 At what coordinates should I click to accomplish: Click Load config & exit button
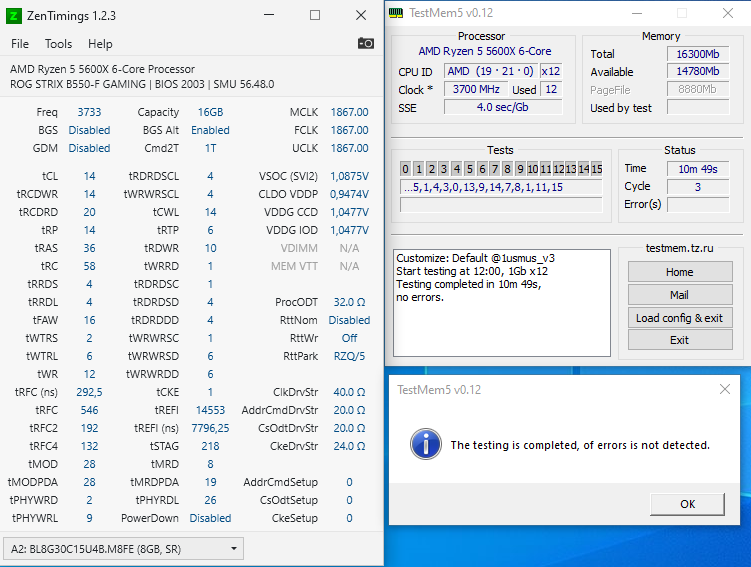tap(680, 318)
